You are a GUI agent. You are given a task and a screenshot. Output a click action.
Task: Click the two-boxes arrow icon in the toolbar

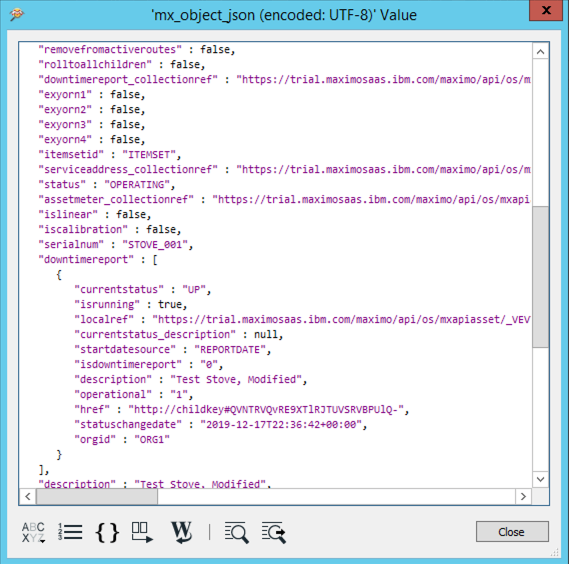tap(142, 532)
